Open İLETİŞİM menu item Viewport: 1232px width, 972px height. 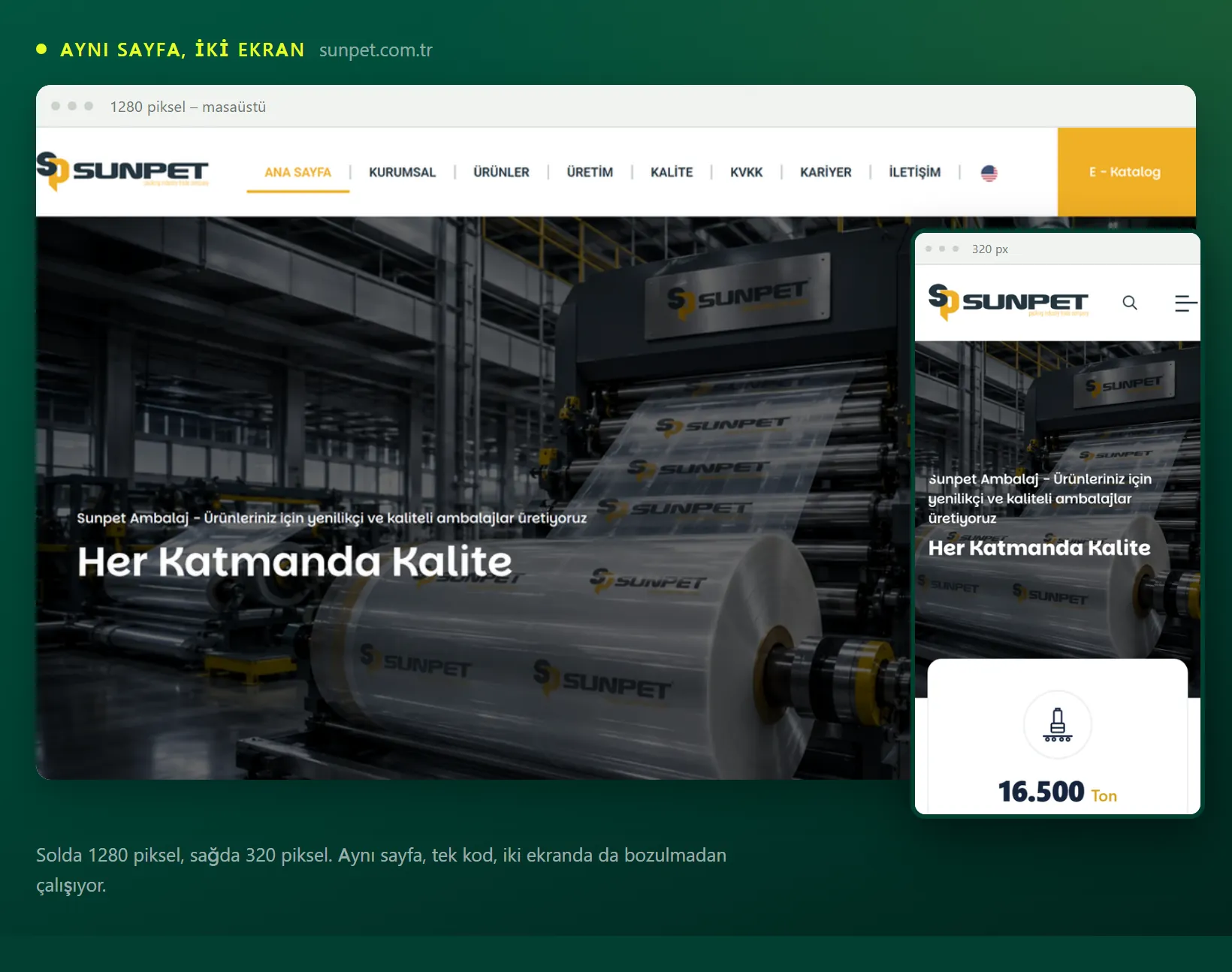(914, 172)
